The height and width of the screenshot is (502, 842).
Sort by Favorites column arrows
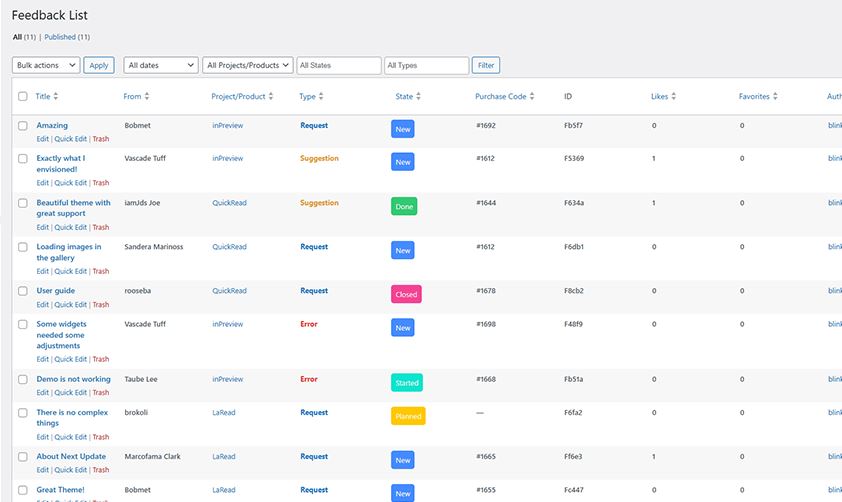point(775,97)
